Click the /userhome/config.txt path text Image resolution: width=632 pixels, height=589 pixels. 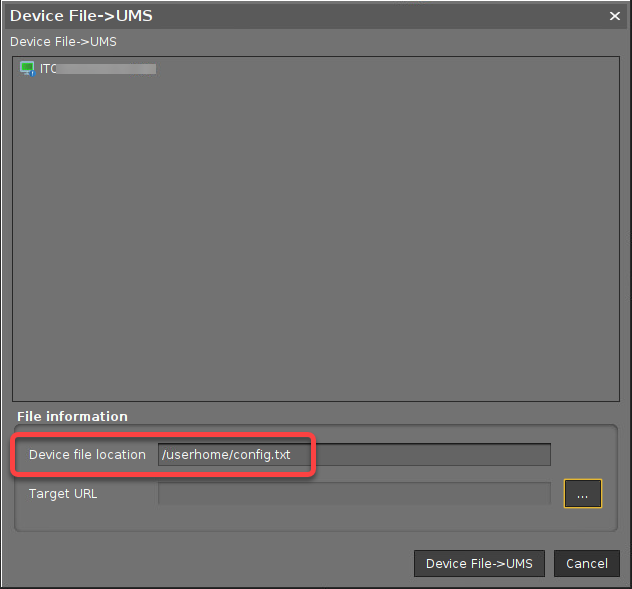[x=226, y=455]
